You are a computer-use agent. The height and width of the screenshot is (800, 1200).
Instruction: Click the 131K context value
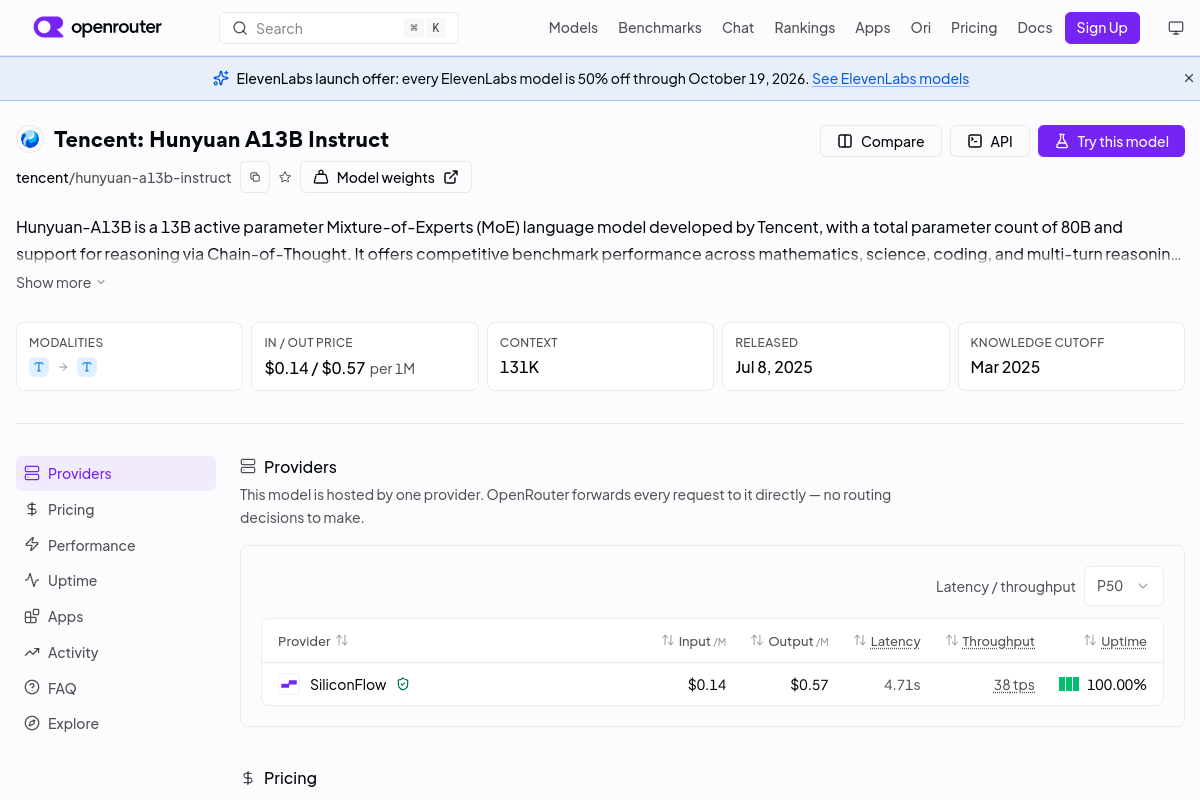pos(520,367)
